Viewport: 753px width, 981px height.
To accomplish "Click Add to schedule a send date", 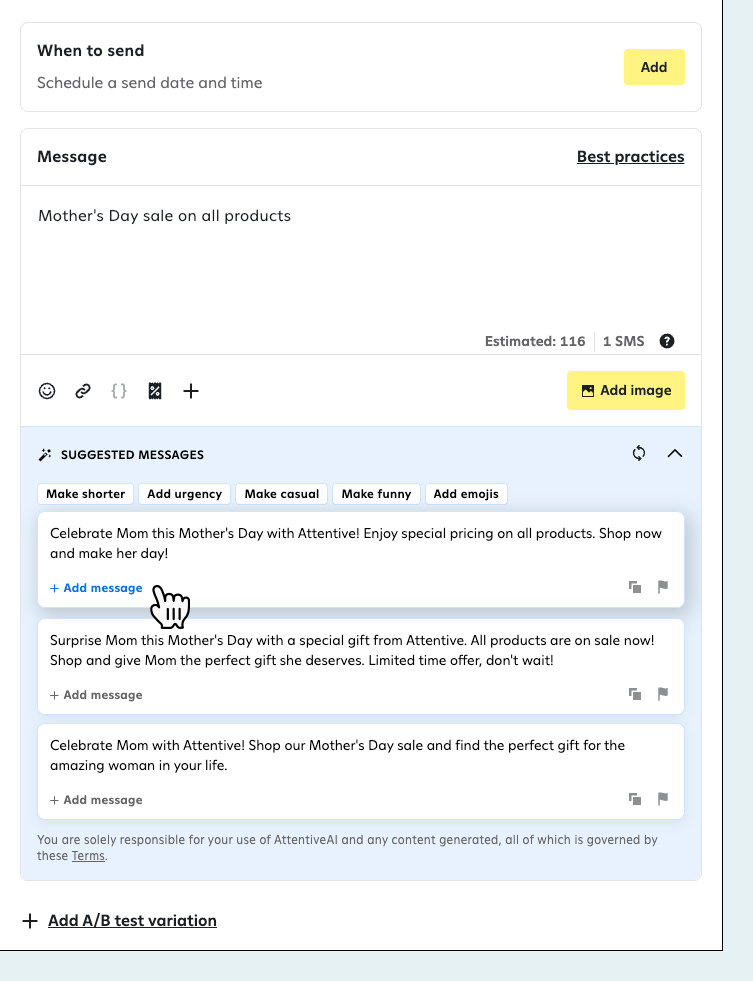I will coord(654,67).
